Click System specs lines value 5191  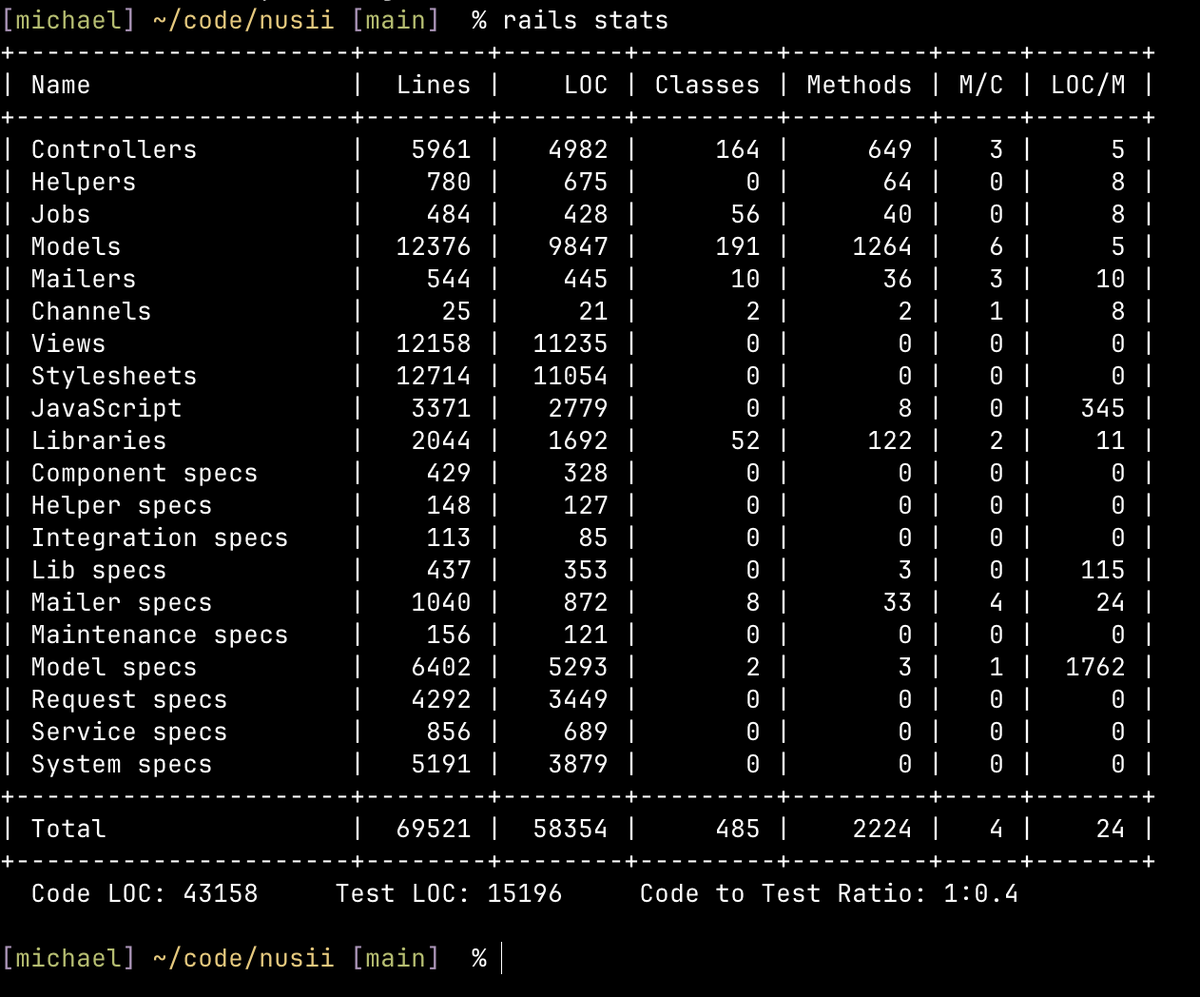tap(441, 764)
